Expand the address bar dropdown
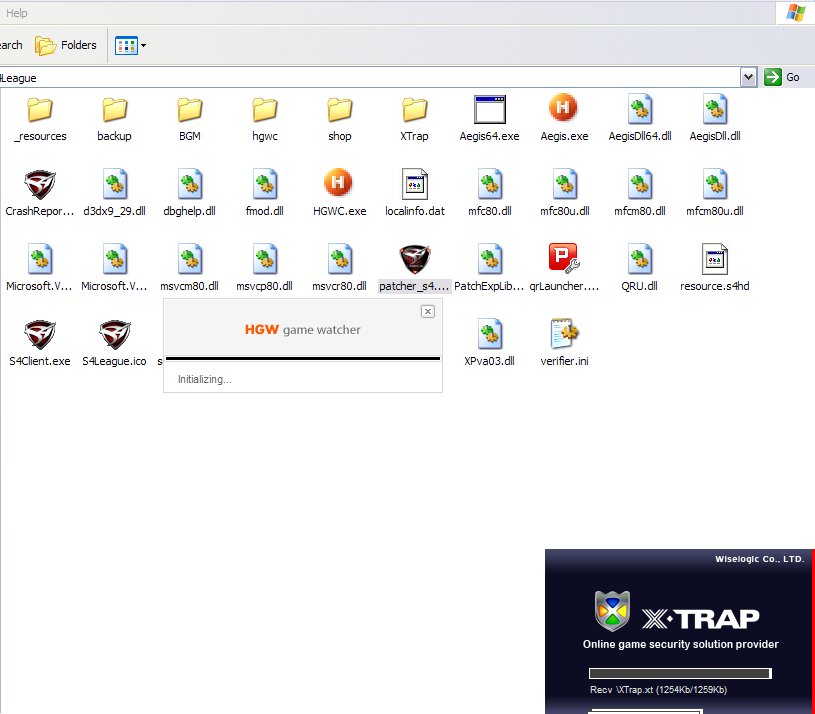 click(748, 77)
